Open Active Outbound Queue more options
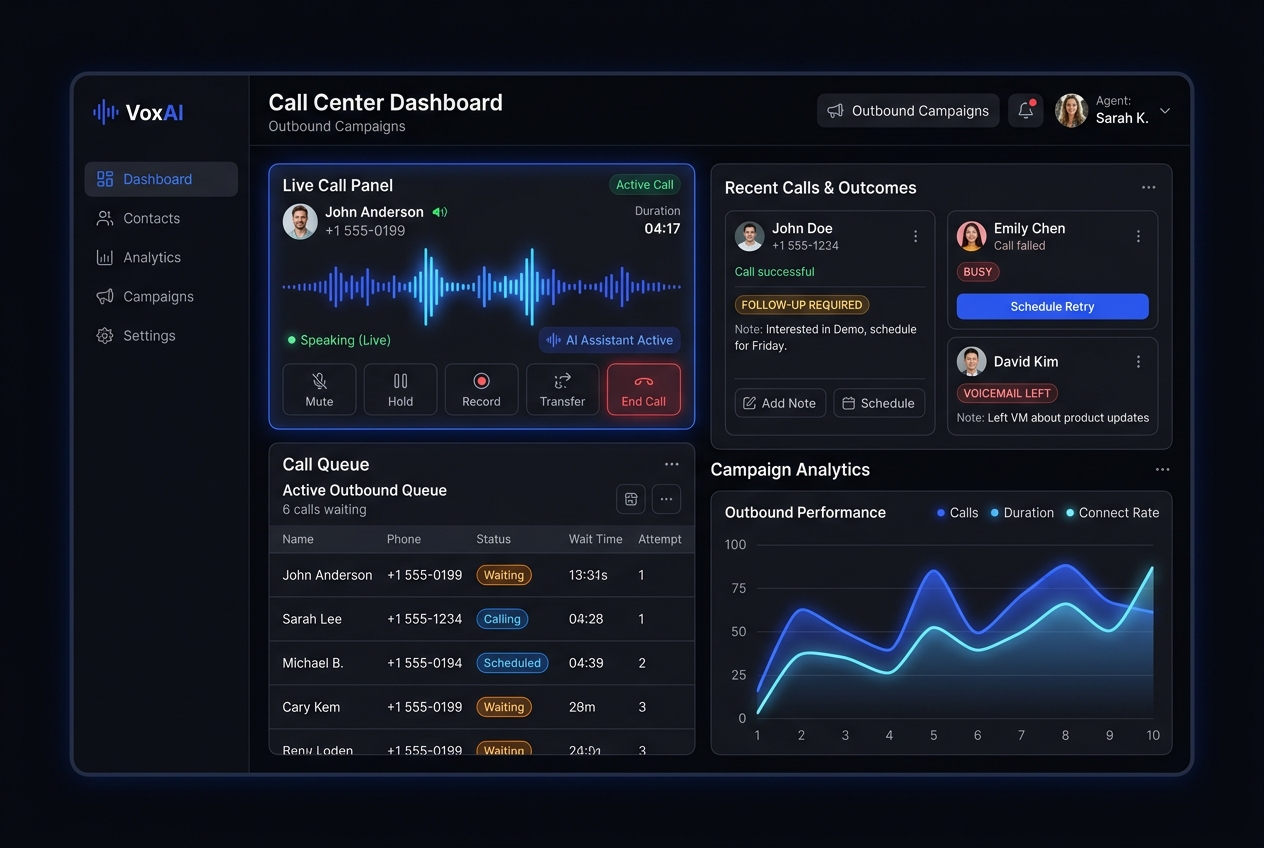The height and width of the screenshot is (848, 1264). click(666, 499)
